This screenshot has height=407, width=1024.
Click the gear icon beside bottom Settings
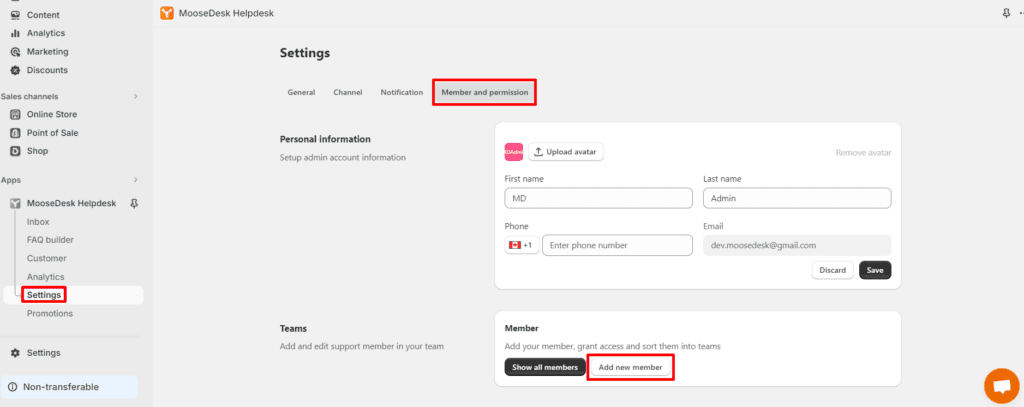(x=15, y=353)
